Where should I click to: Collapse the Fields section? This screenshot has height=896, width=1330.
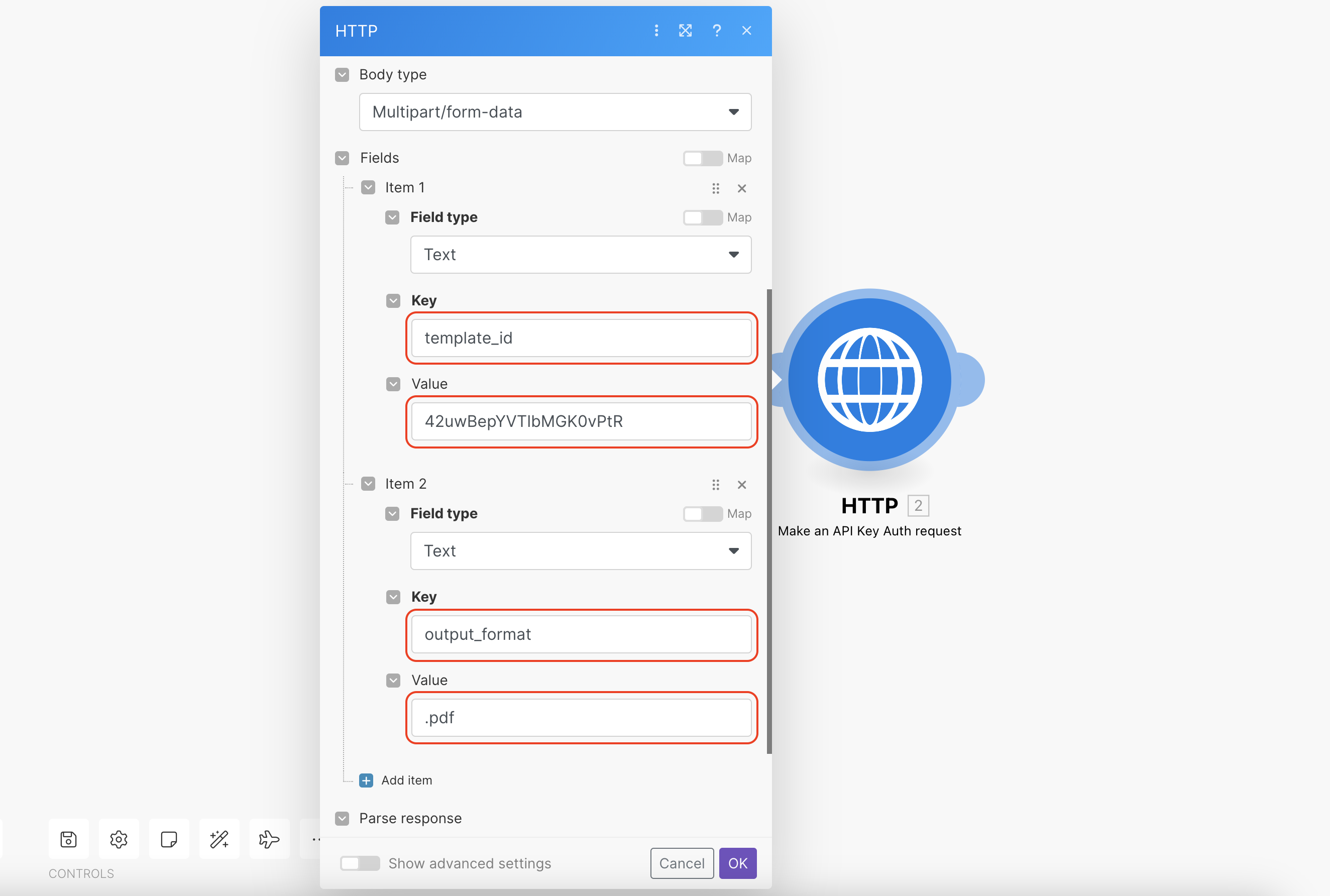342,158
